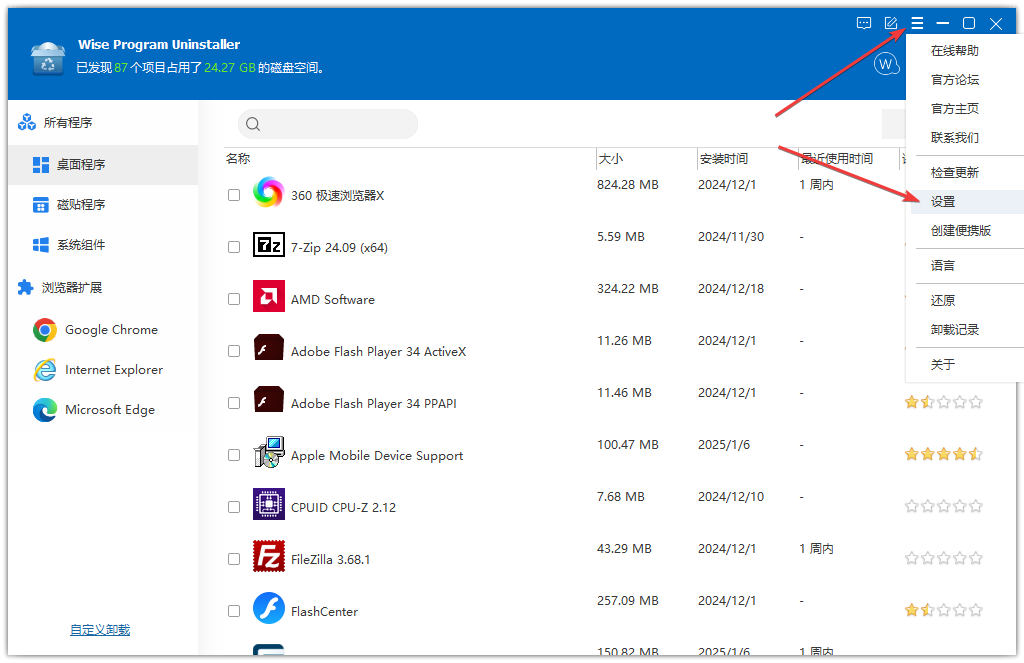The width and height of the screenshot is (1024, 663).
Task: Click the search input field
Action: [x=327, y=124]
